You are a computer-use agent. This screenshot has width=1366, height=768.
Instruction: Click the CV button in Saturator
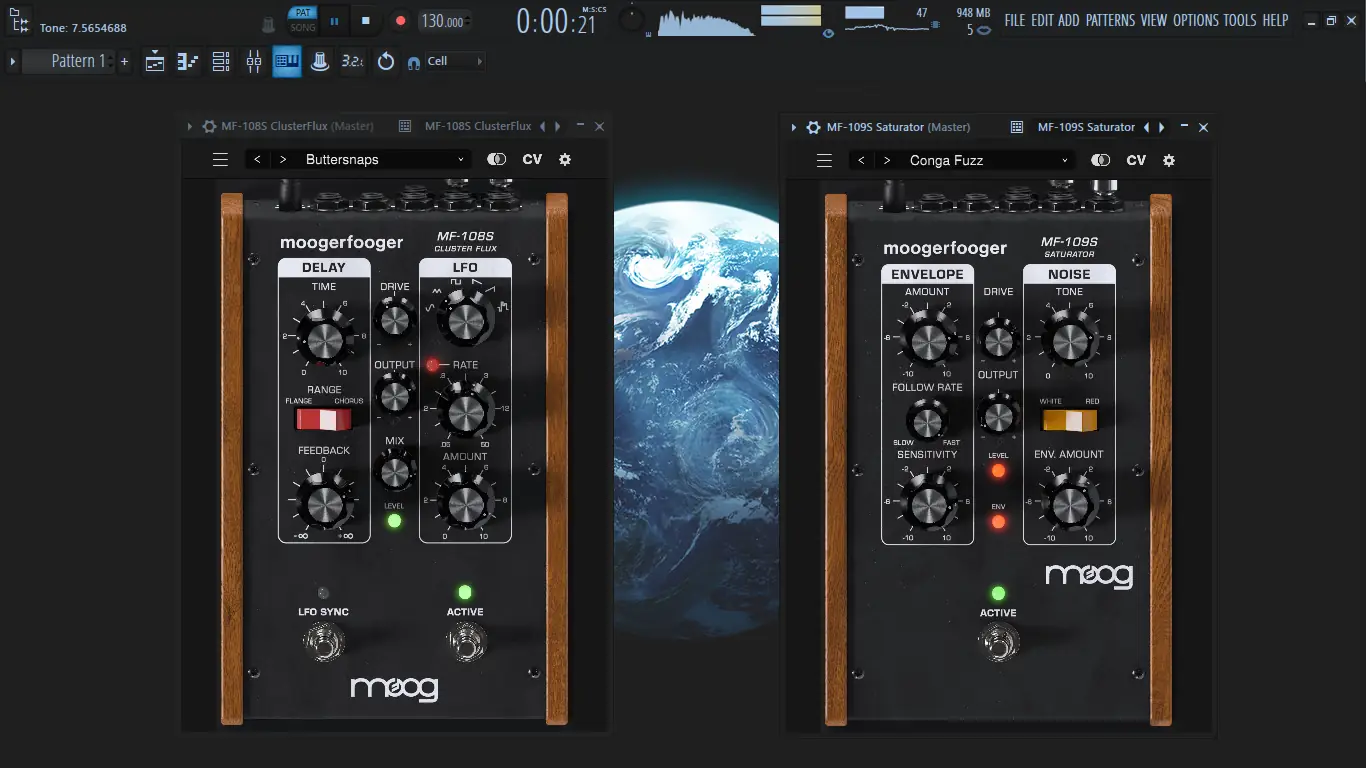point(1136,160)
